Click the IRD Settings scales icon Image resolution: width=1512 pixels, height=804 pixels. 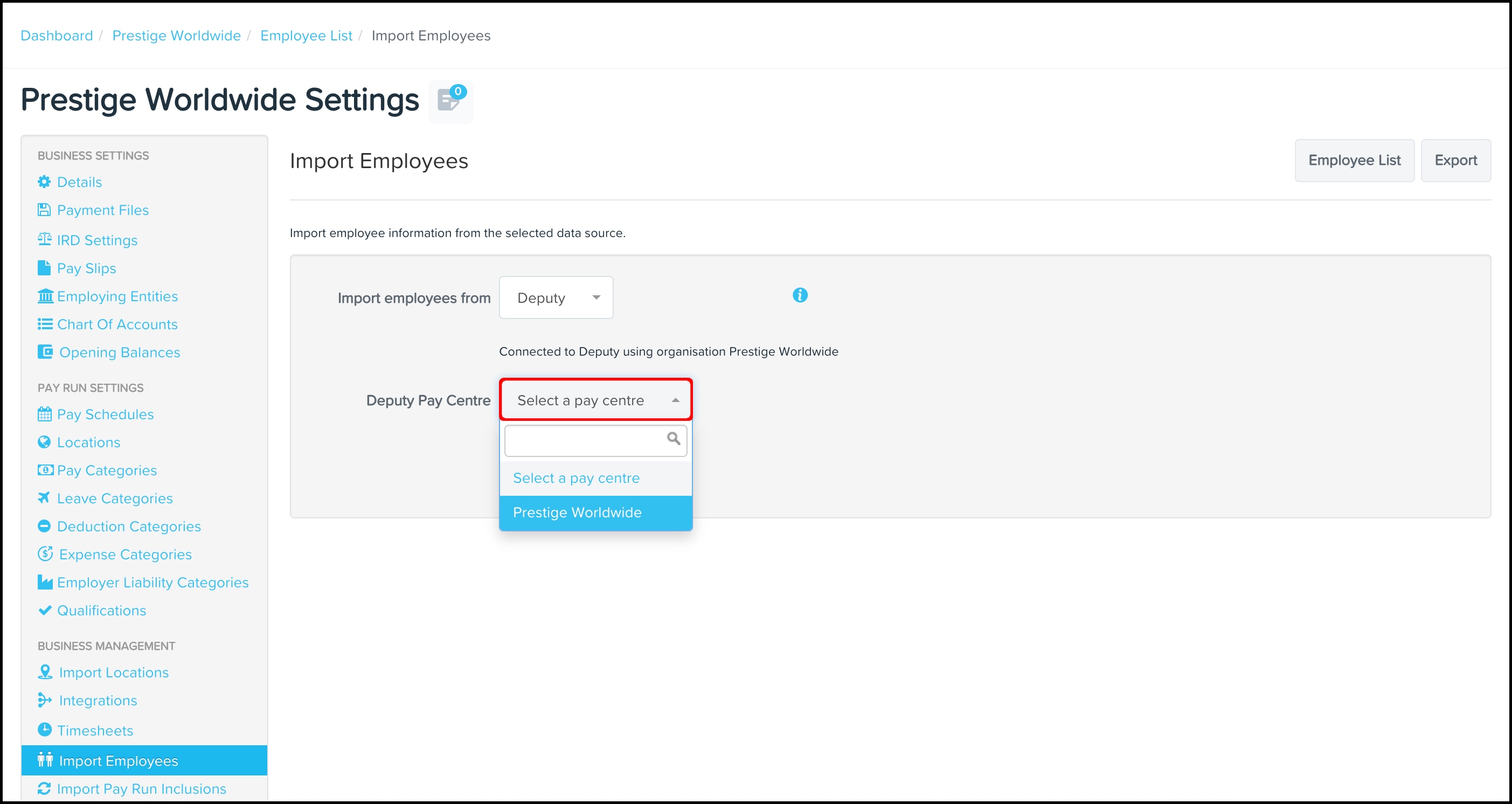pos(45,239)
